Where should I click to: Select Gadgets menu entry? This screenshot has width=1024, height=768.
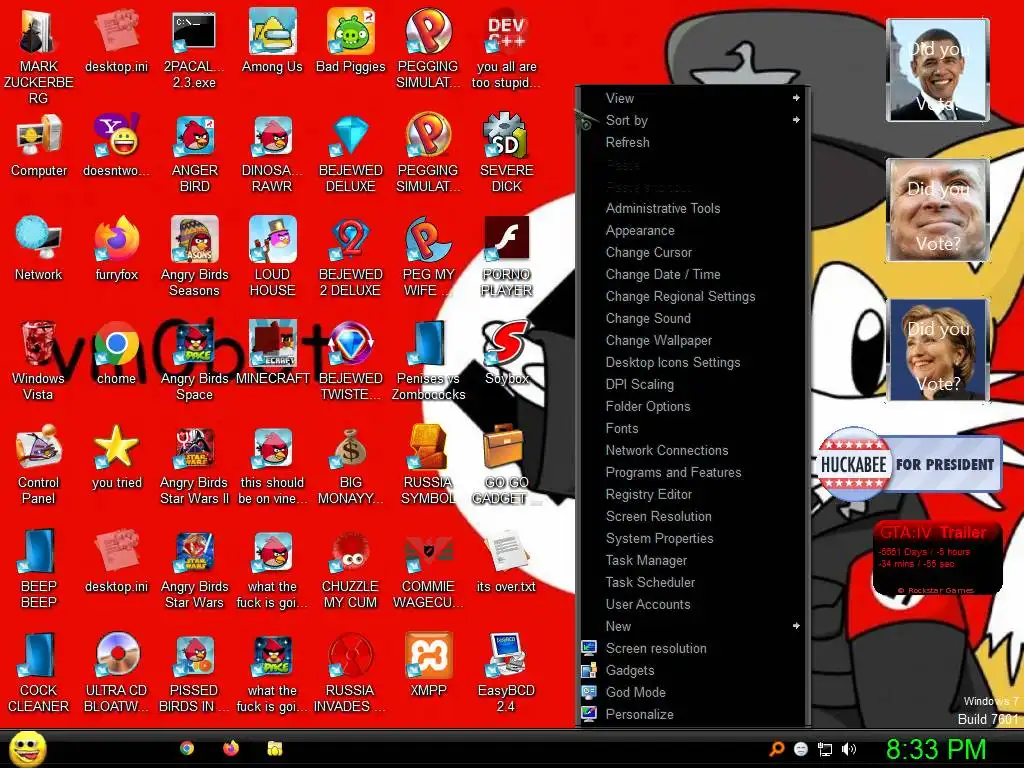click(694, 670)
